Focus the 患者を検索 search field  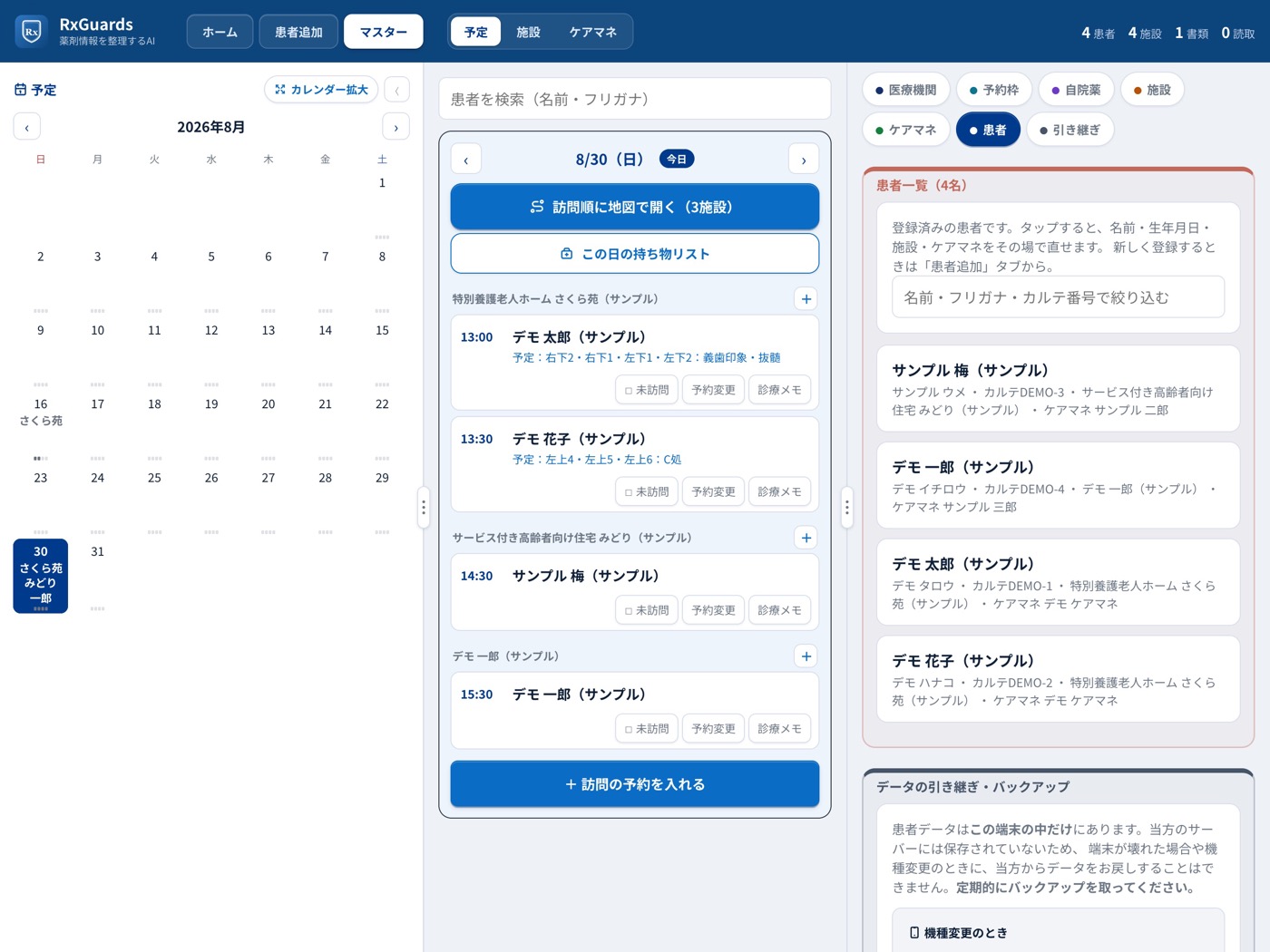(635, 99)
